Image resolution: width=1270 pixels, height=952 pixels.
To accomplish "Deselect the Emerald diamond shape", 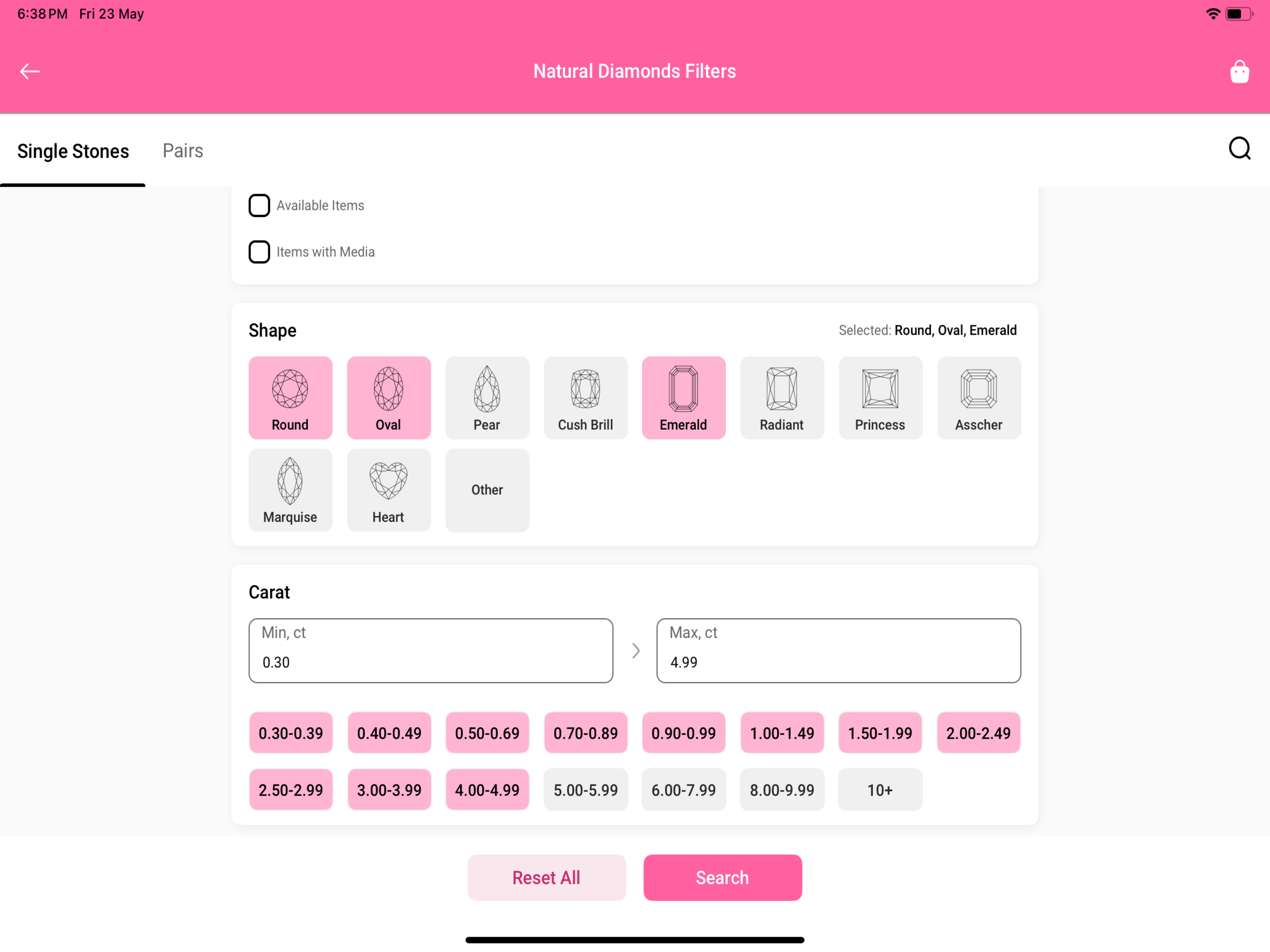I will point(683,397).
